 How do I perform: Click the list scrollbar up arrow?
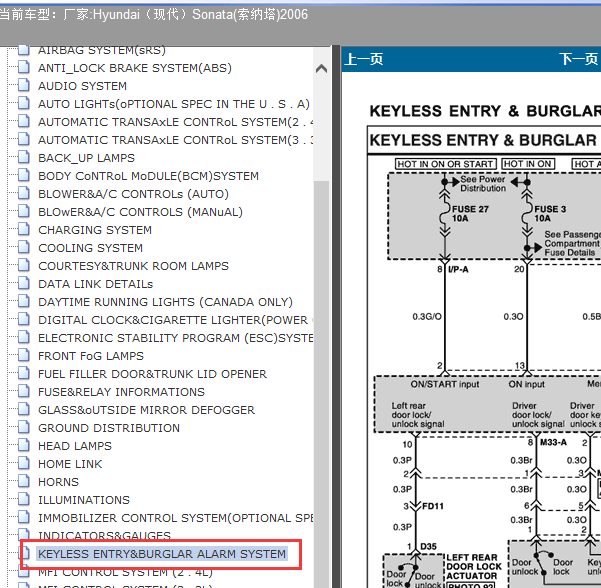click(x=321, y=69)
